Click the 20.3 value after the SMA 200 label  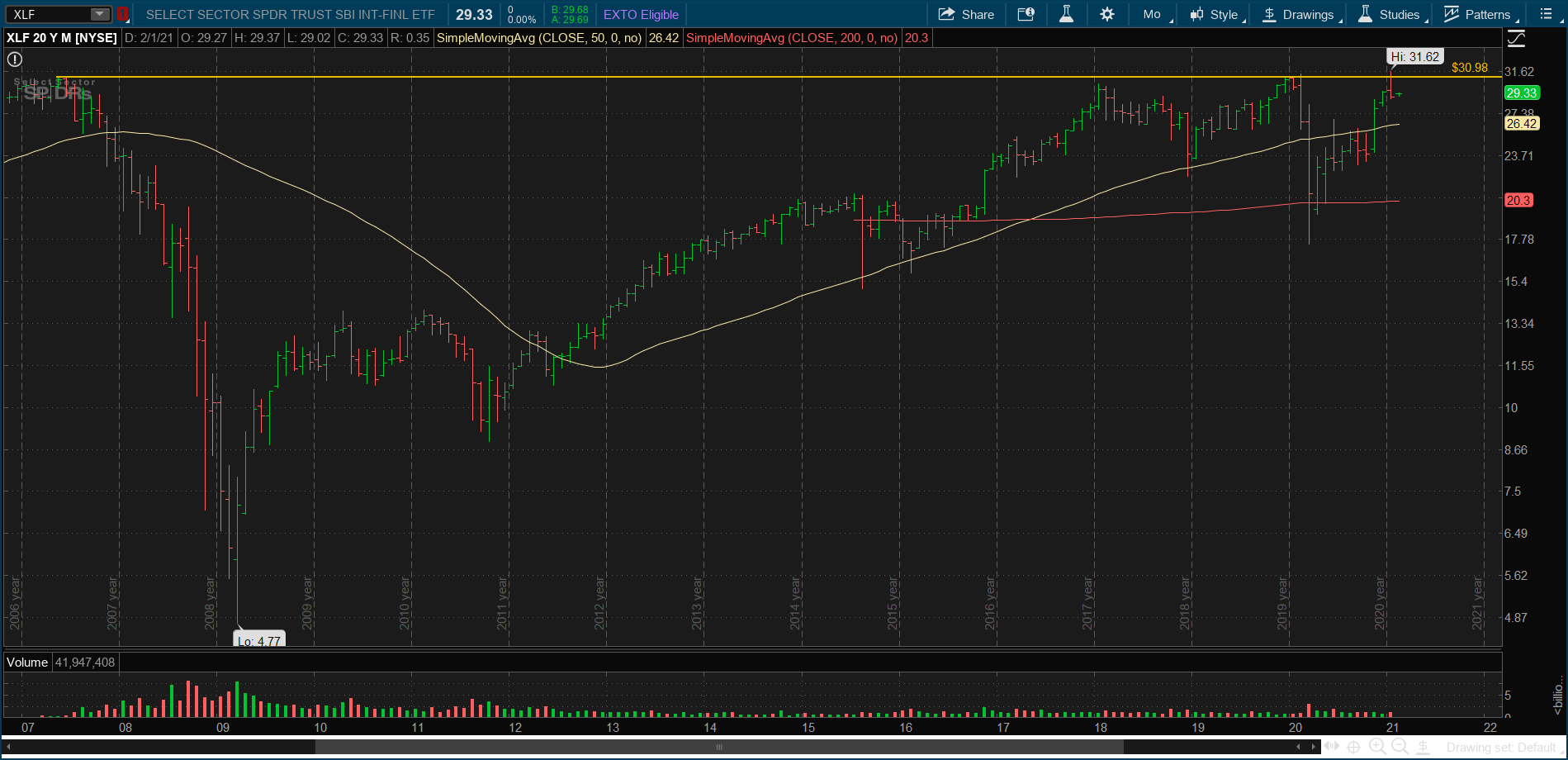coord(916,38)
